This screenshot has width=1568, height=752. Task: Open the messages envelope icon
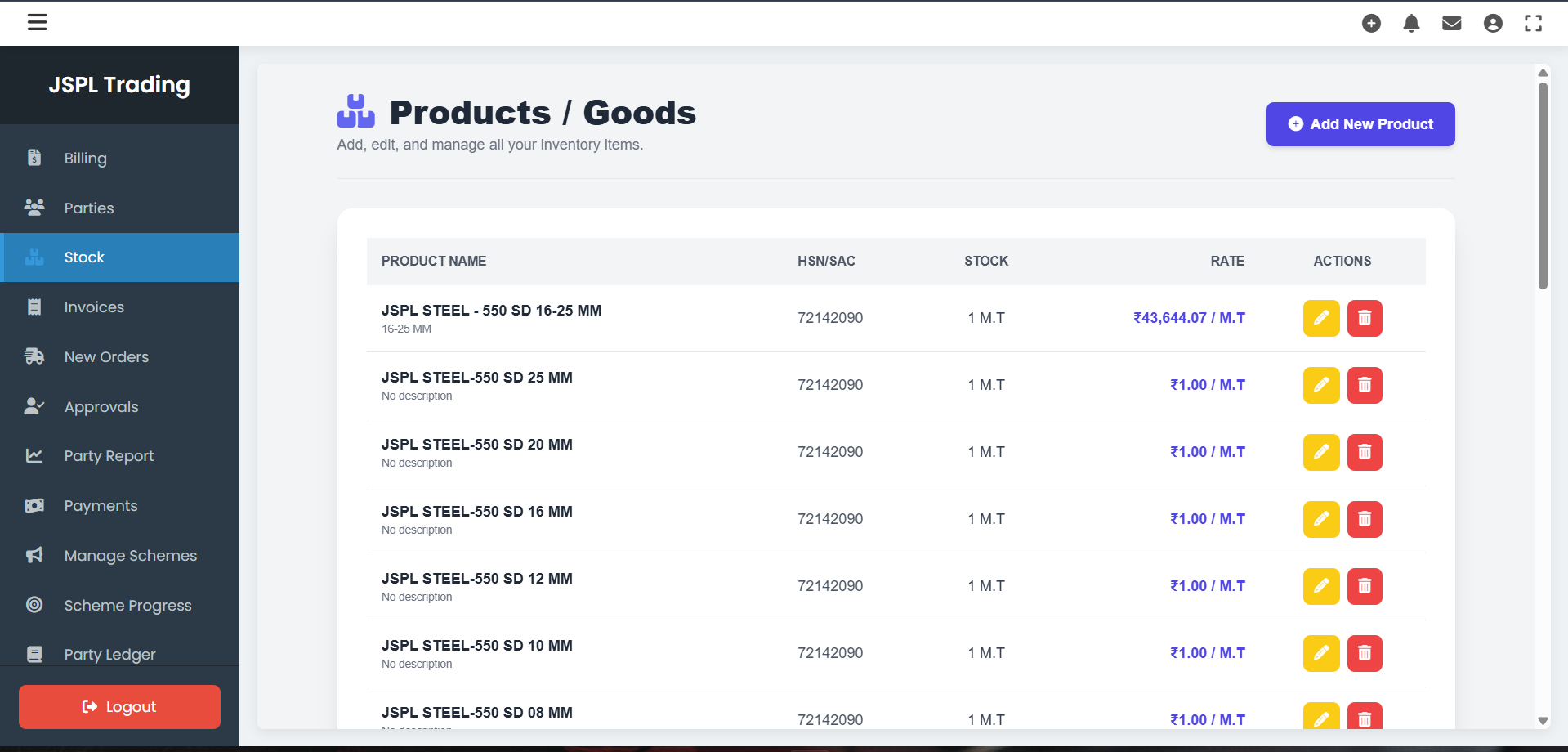pos(1451,24)
